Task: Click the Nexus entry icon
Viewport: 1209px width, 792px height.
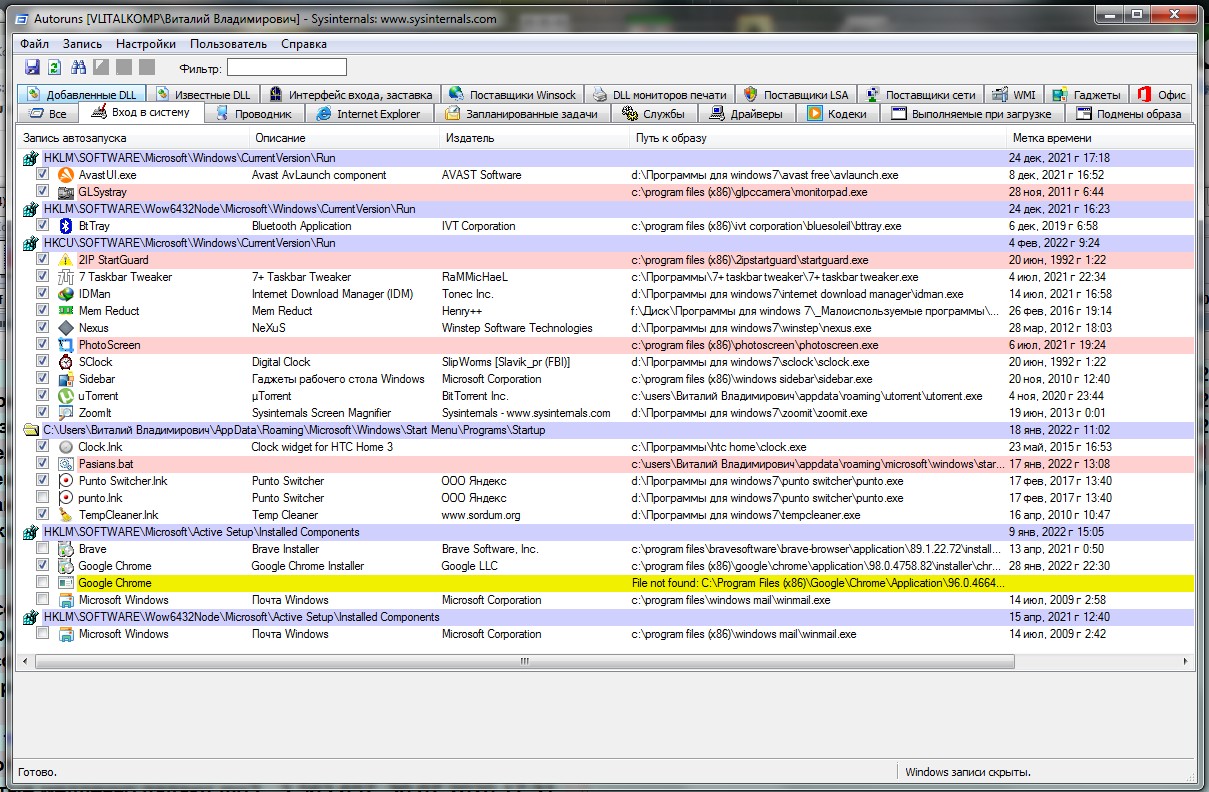Action: click(66, 328)
